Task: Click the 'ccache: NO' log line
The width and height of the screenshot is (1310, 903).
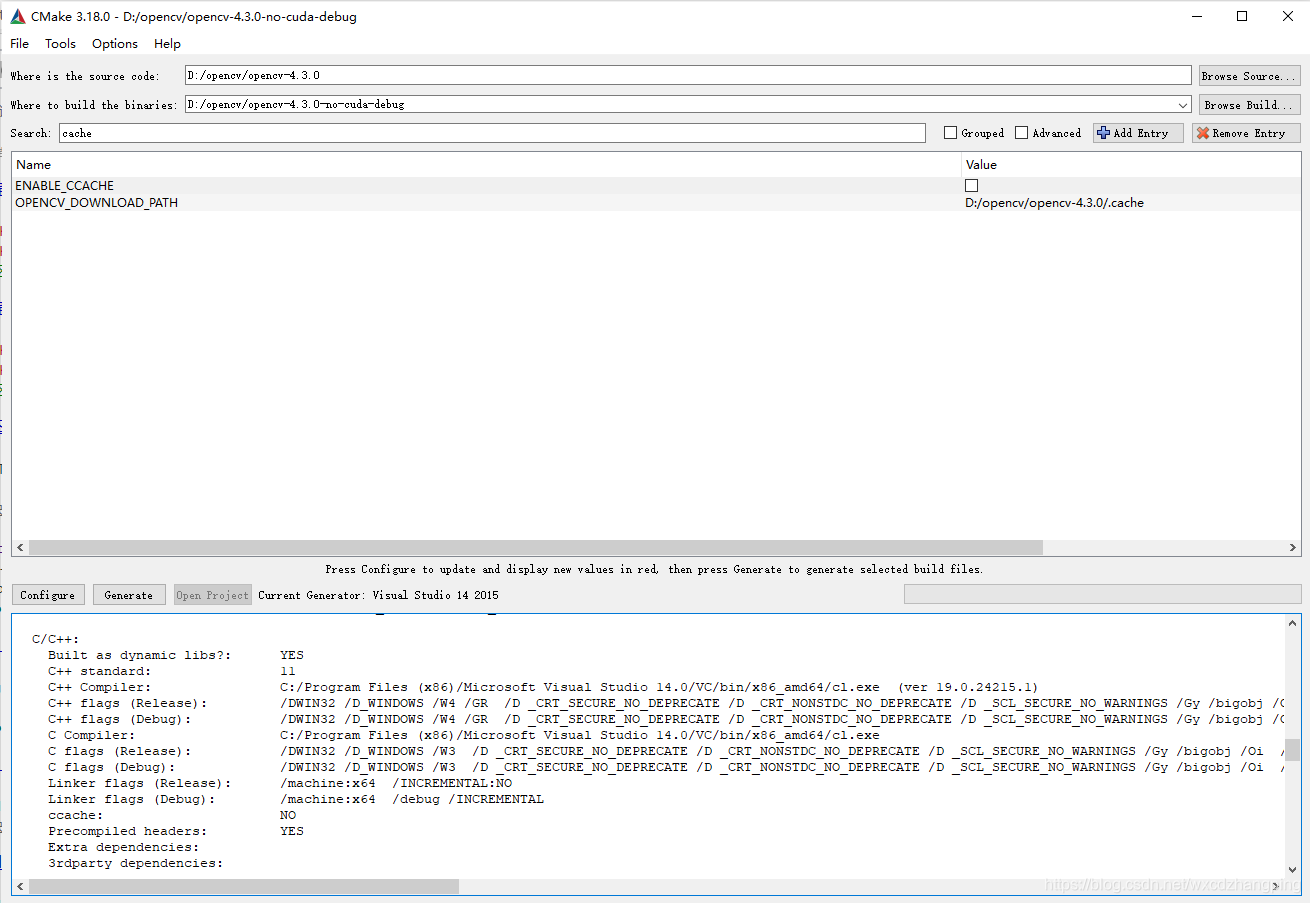Action: [x=172, y=815]
